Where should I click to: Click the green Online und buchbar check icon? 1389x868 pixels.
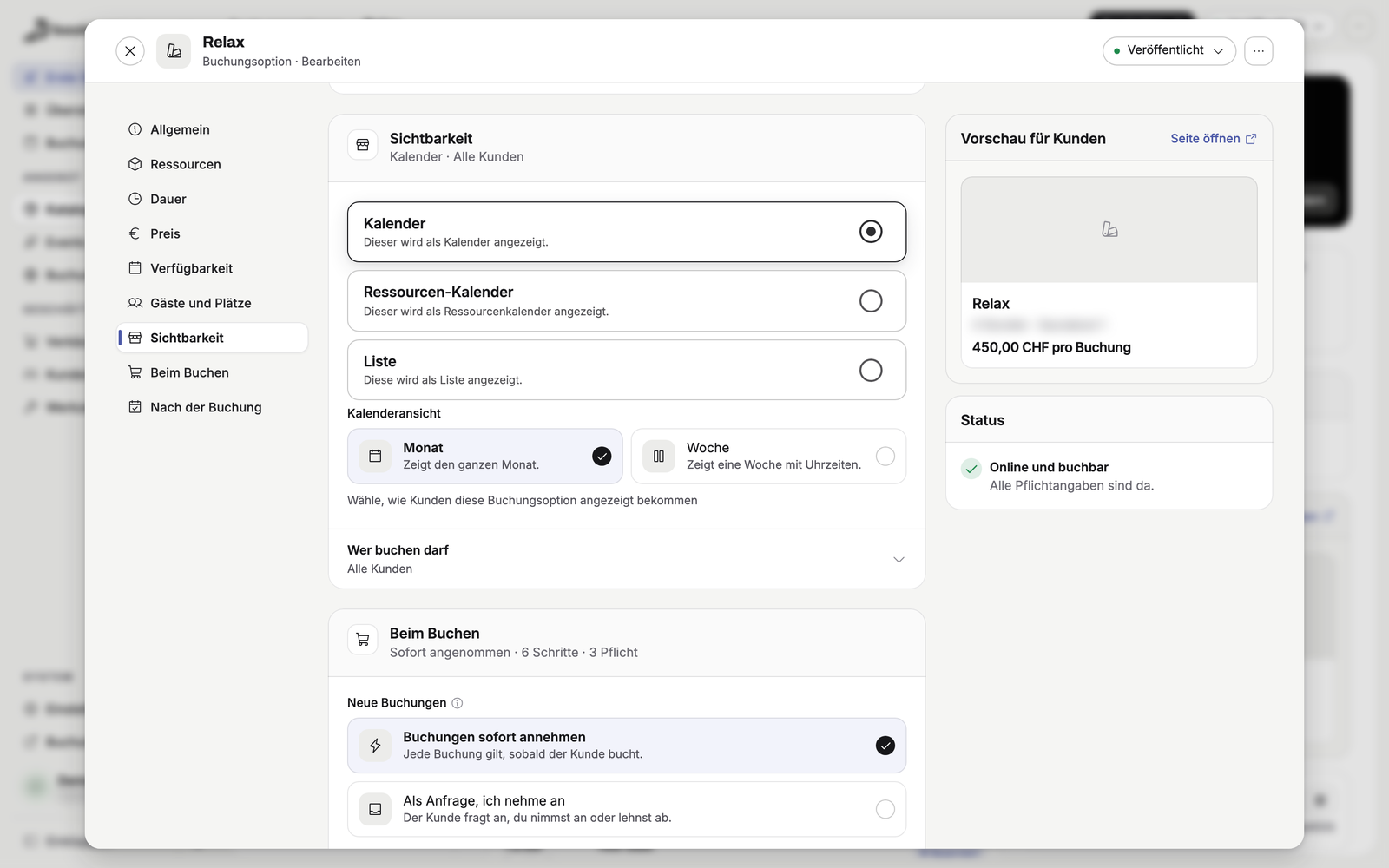coord(971,469)
